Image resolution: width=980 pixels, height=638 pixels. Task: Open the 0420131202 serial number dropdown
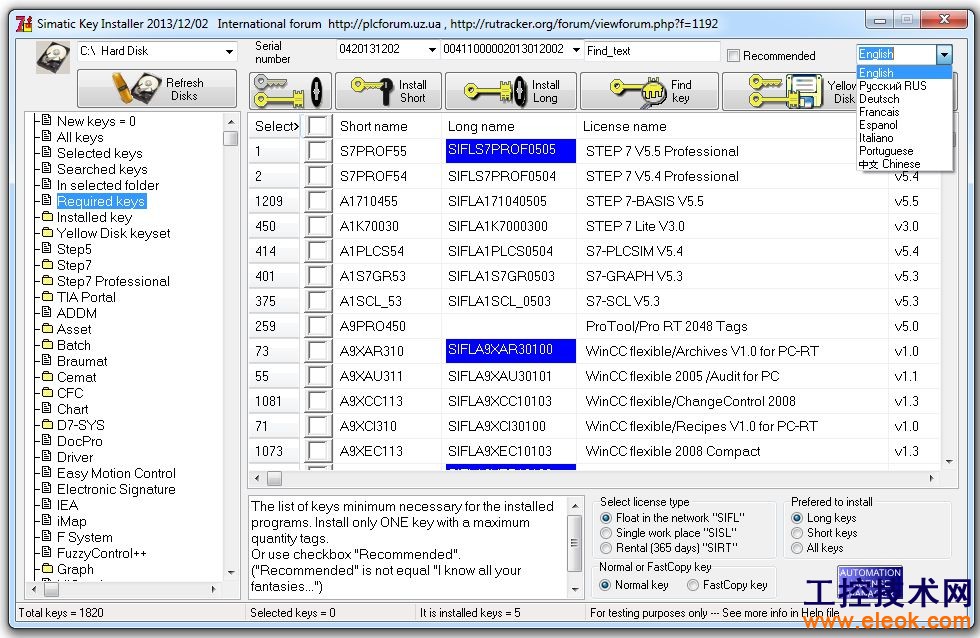tap(432, 49)
